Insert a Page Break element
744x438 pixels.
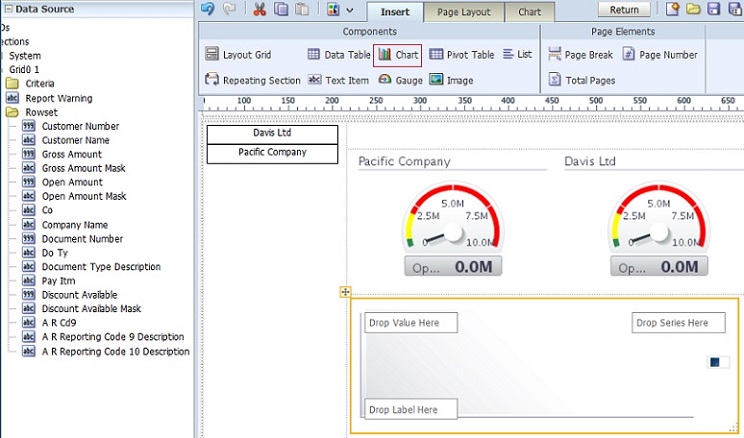point(580,55)
